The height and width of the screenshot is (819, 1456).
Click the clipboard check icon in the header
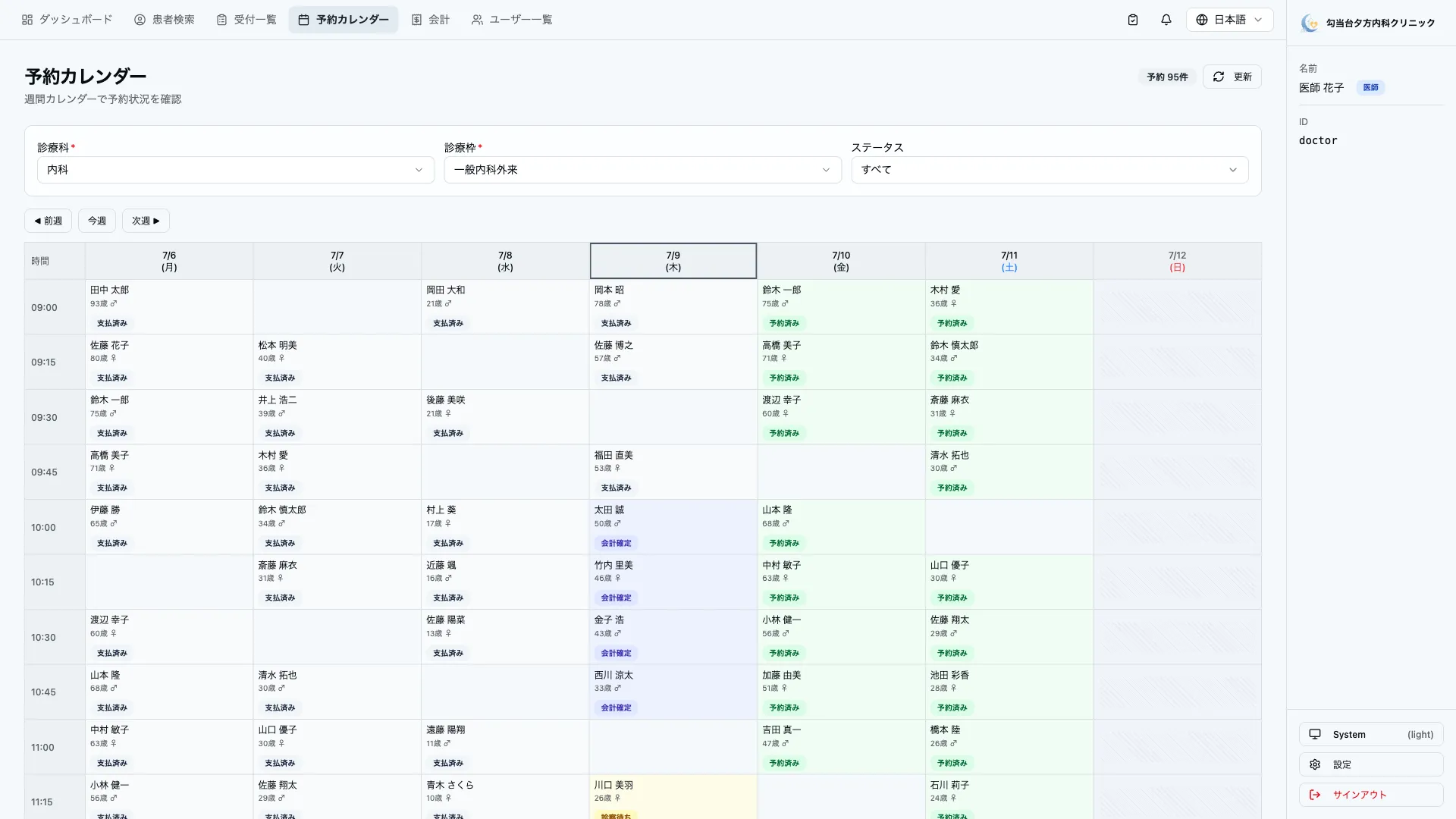(x=1133, y=20)
